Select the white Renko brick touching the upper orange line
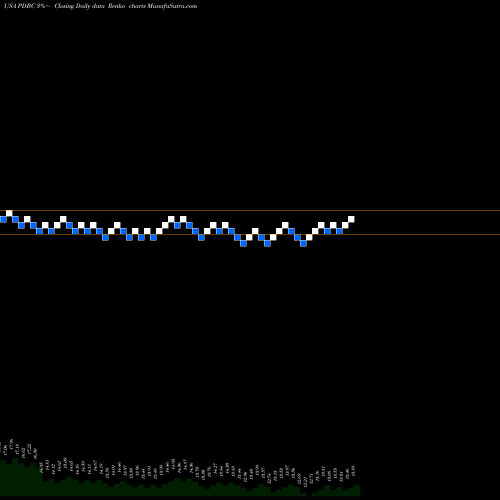This screenshot has height=500, width=500. pos(9,213)
